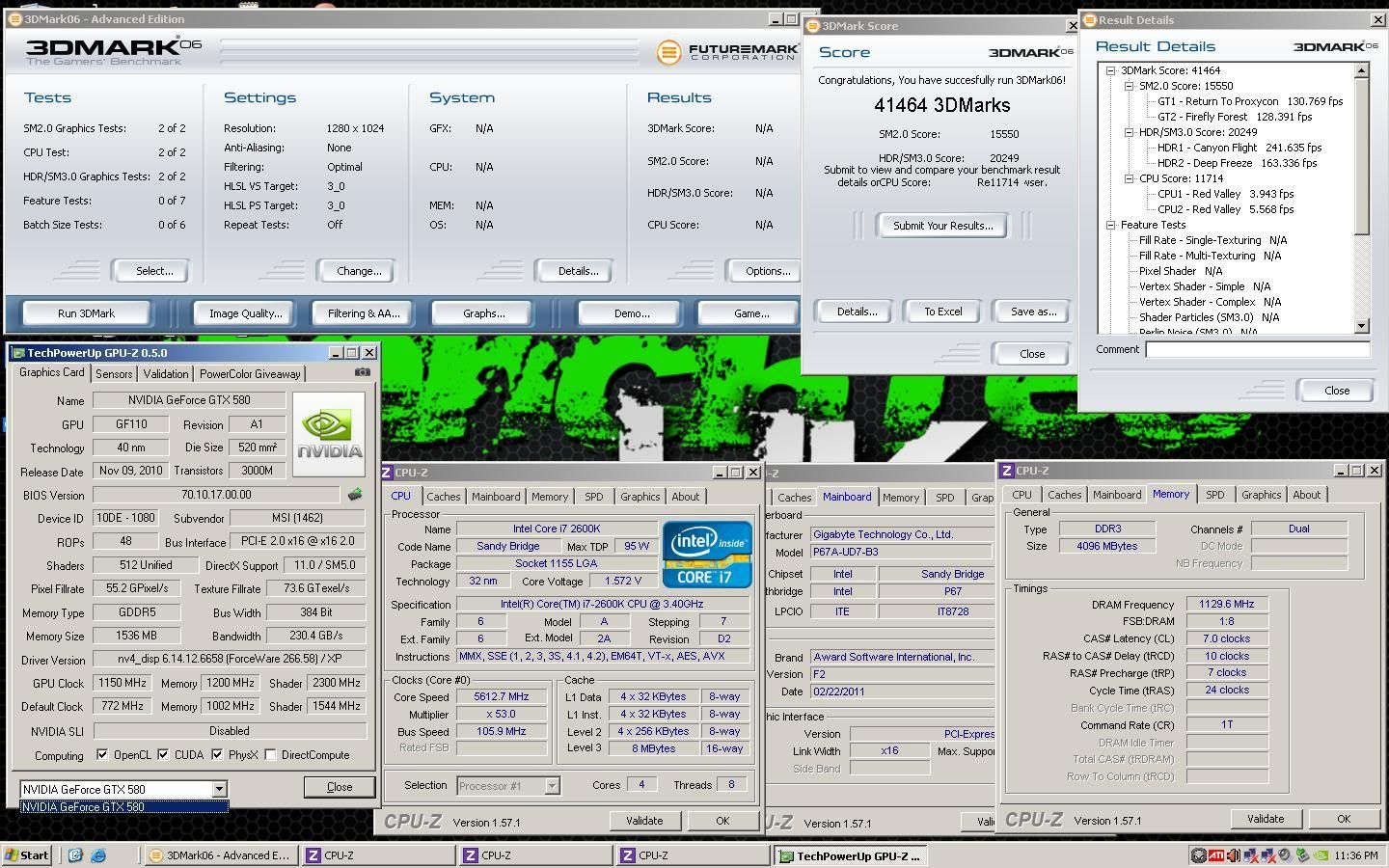Click the 41464 3DMarks score text
Image resolution: width=1389 pixels, height=868 pixels.
tap(942, 105)
